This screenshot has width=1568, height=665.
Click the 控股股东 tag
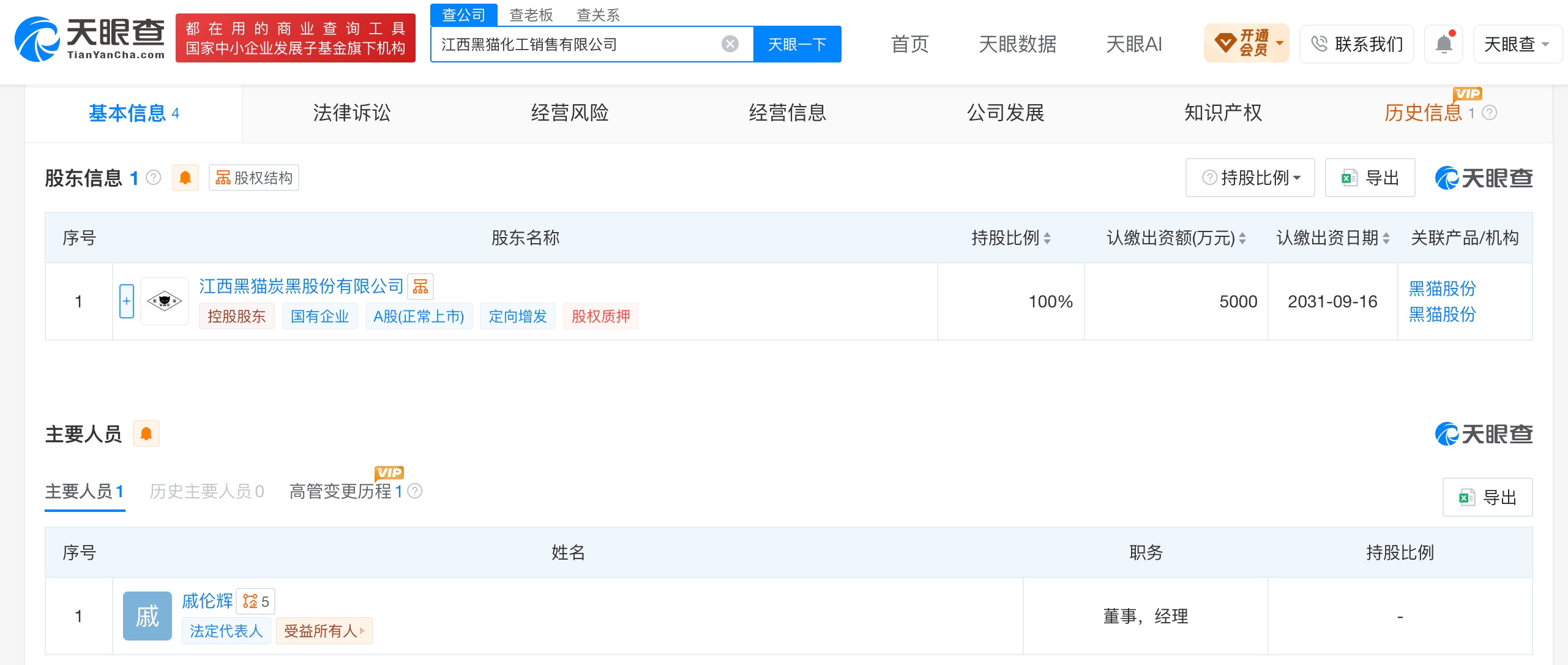pos(237,316)
